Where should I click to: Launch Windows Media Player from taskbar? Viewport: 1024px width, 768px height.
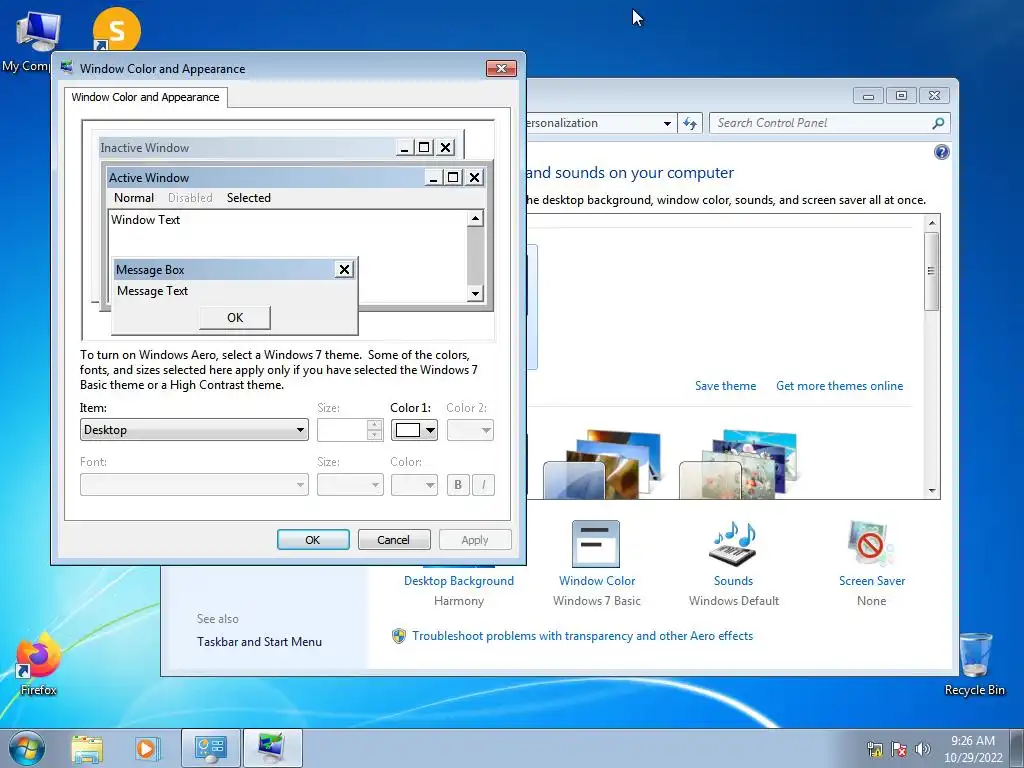[147, 748]
